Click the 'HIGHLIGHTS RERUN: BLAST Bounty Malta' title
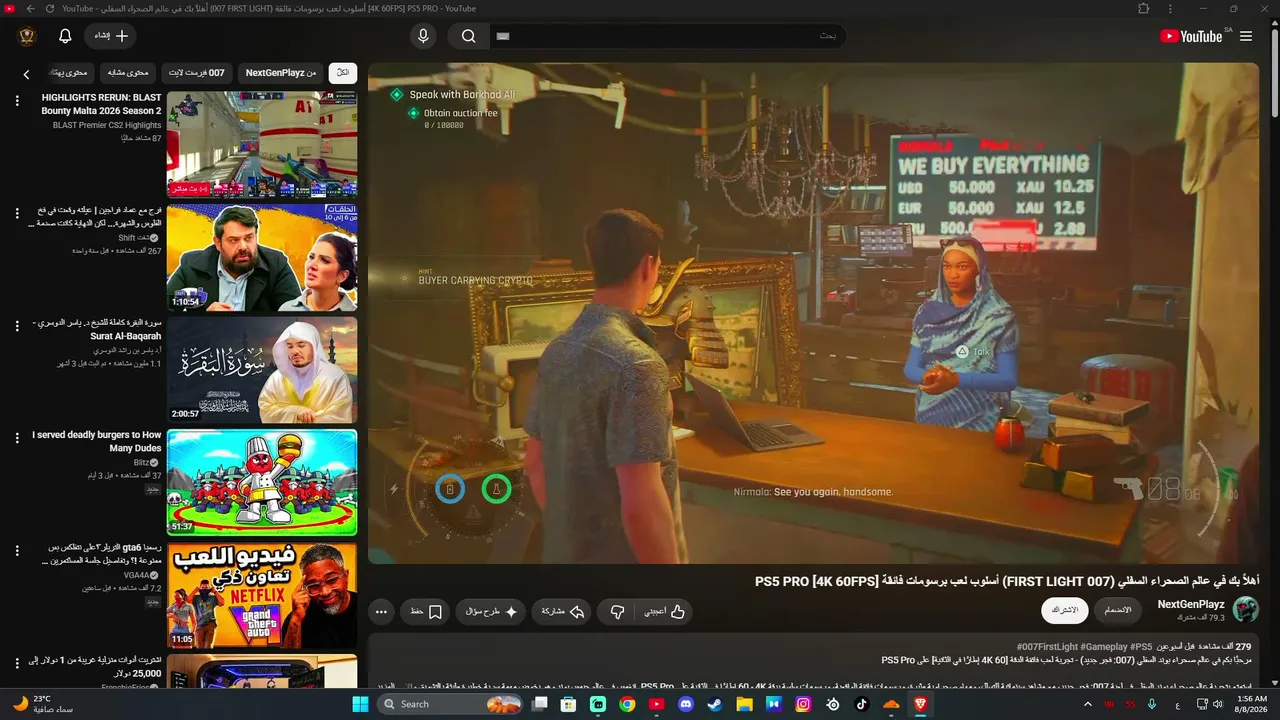 101,104
